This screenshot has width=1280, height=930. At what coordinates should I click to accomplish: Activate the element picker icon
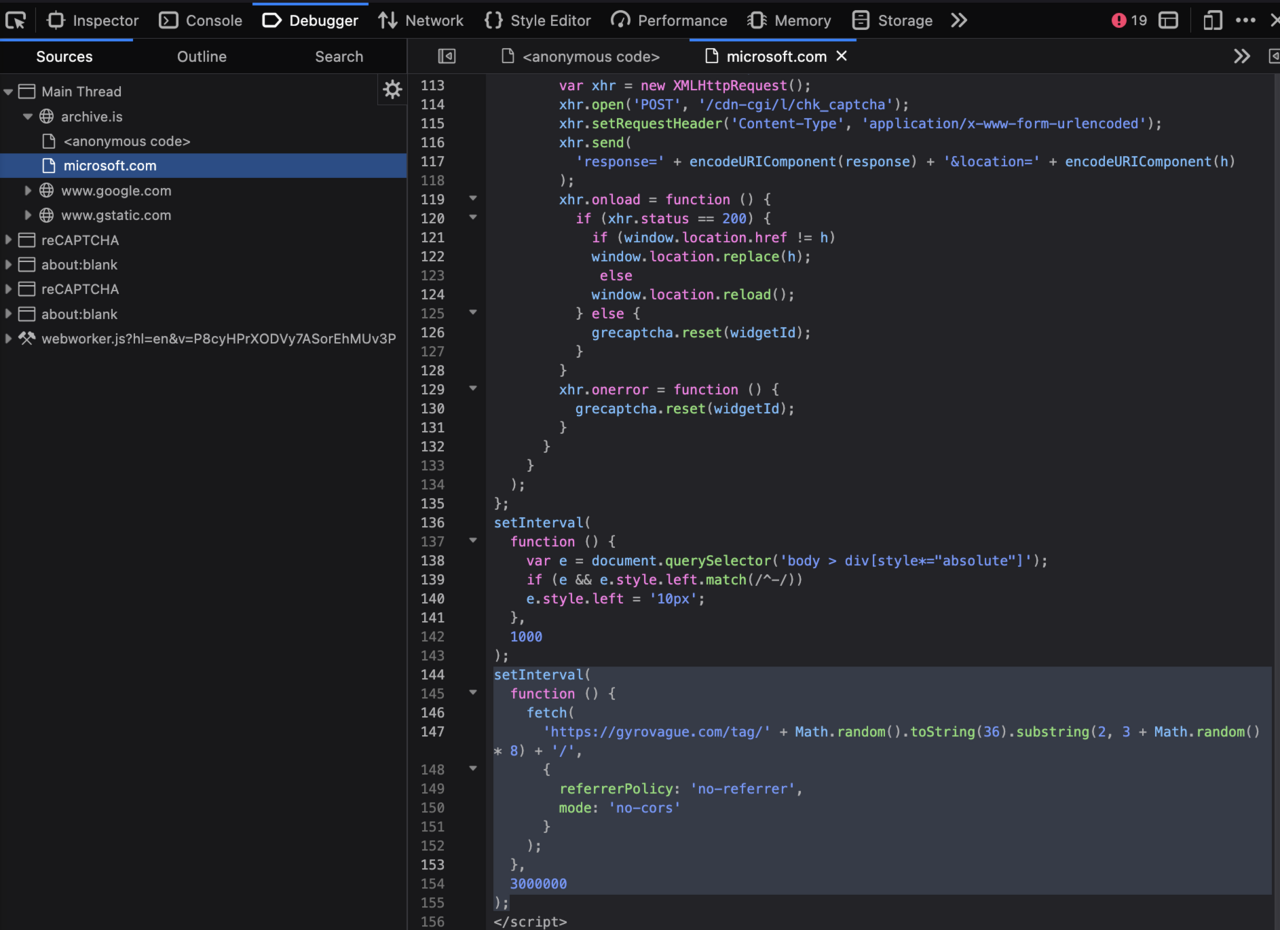16,20
